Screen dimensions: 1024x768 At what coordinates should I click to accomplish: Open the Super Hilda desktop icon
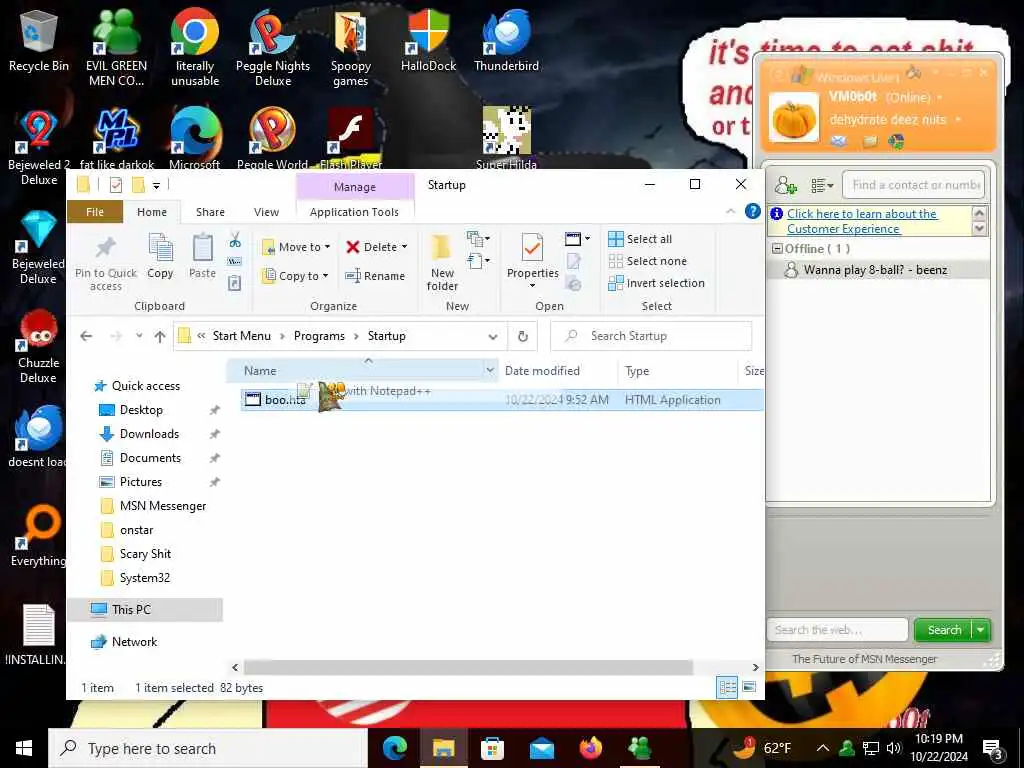click(506, 138)
